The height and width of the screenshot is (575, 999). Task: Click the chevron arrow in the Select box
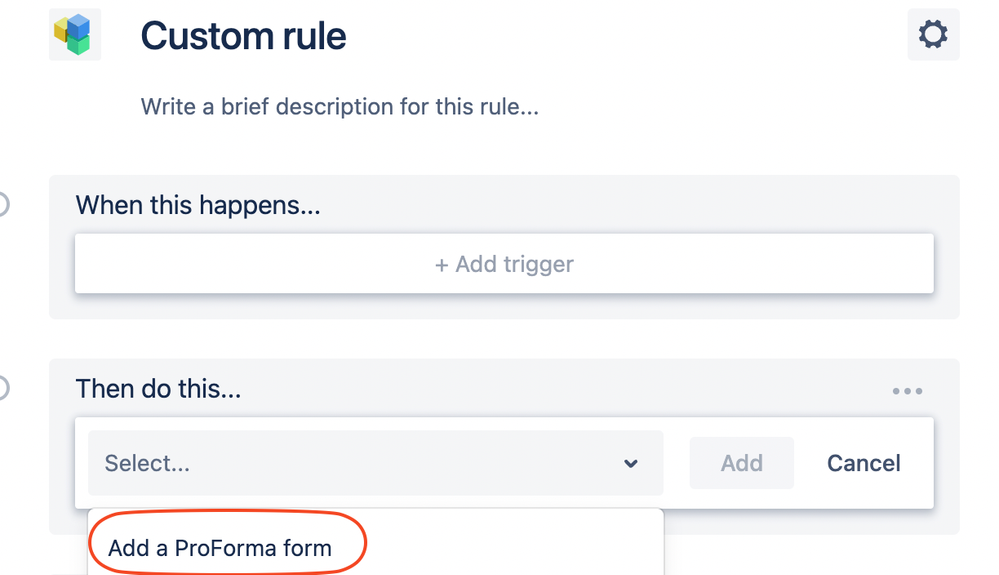(x=631, y=464)
